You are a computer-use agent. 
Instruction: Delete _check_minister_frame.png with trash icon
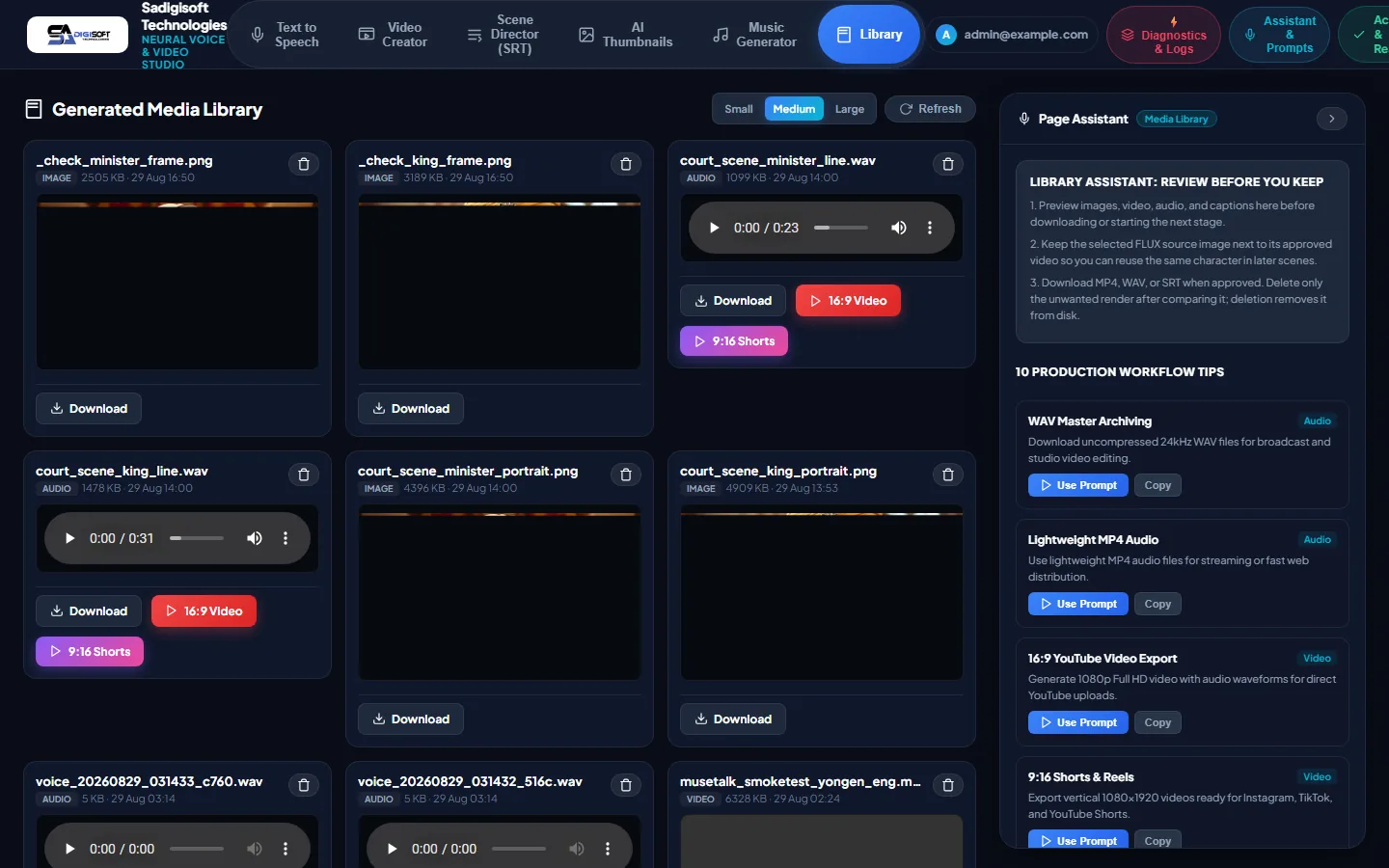coord(304,164)
